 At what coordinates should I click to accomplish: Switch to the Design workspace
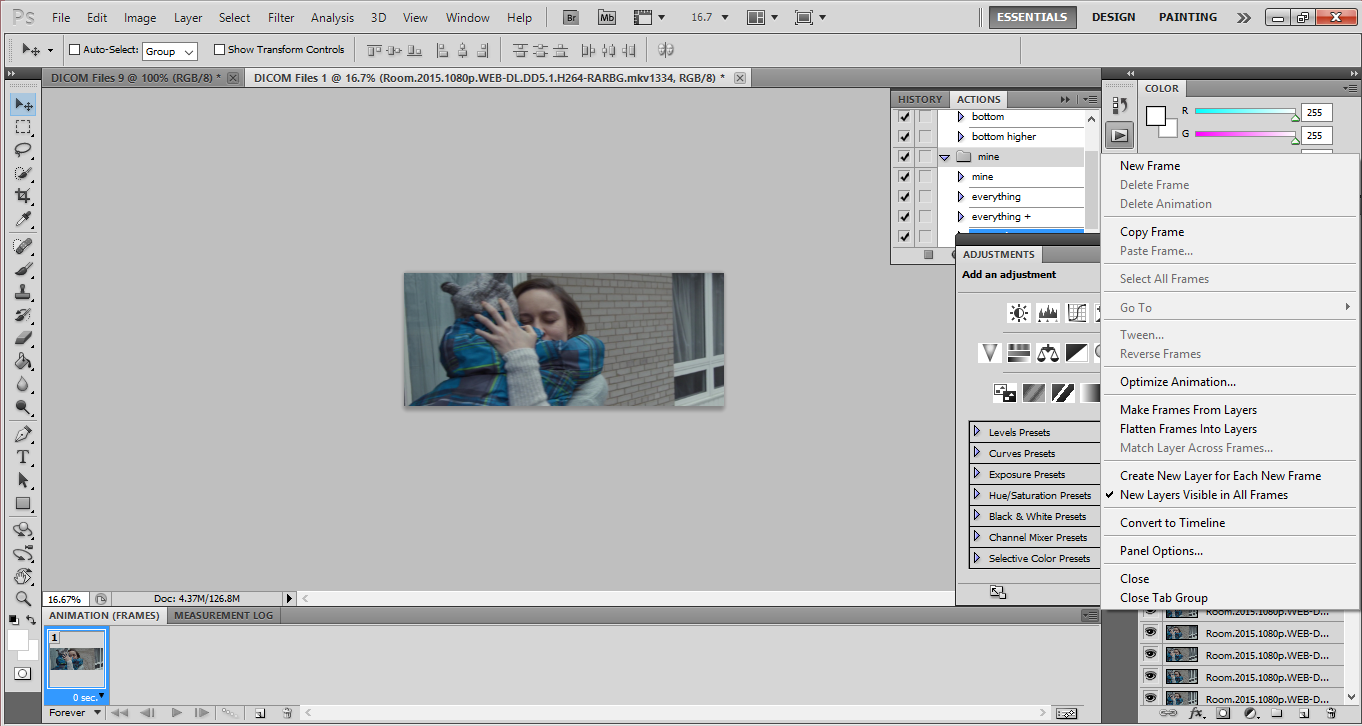[1113, 17]
